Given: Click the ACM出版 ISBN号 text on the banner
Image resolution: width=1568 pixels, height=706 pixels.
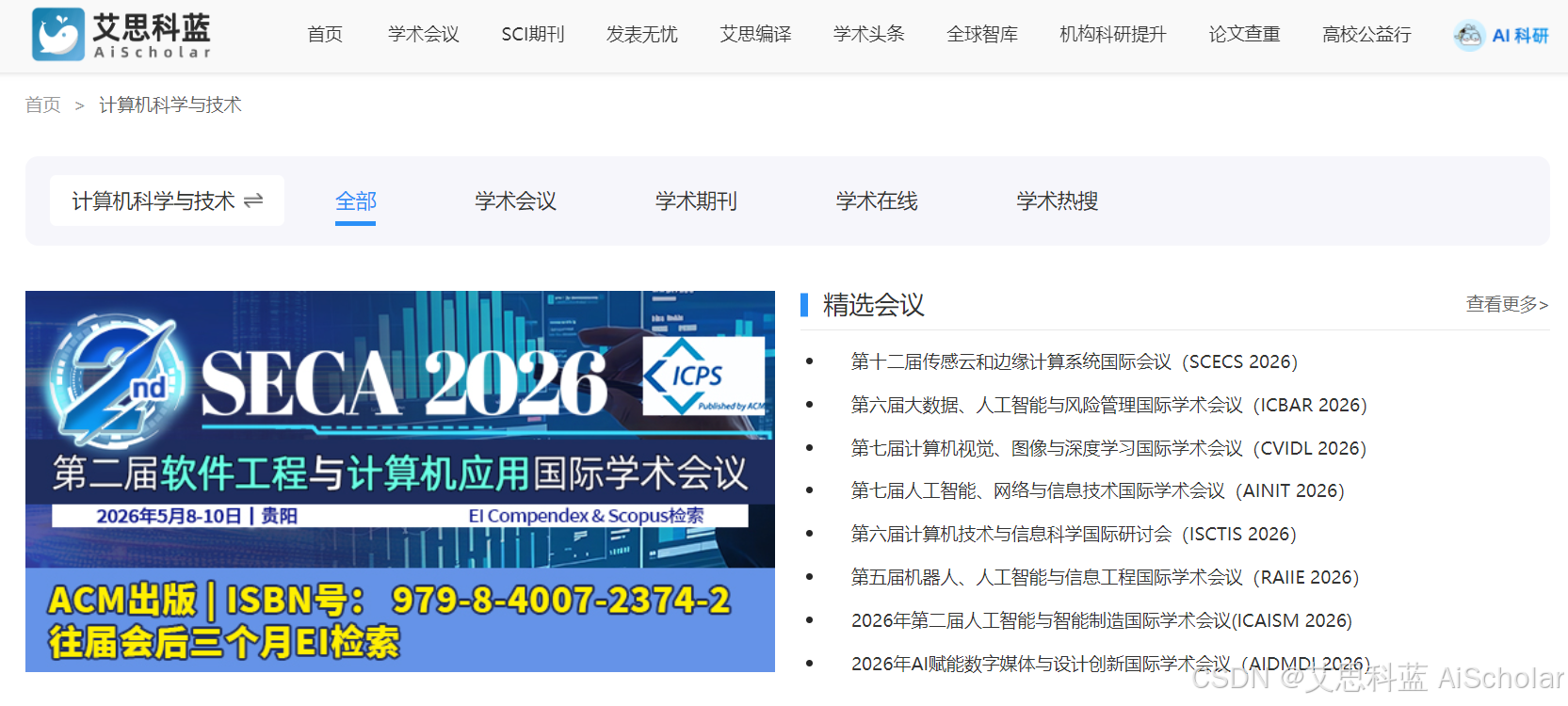Looking at the screenshot, I should (x=390, y=600).
